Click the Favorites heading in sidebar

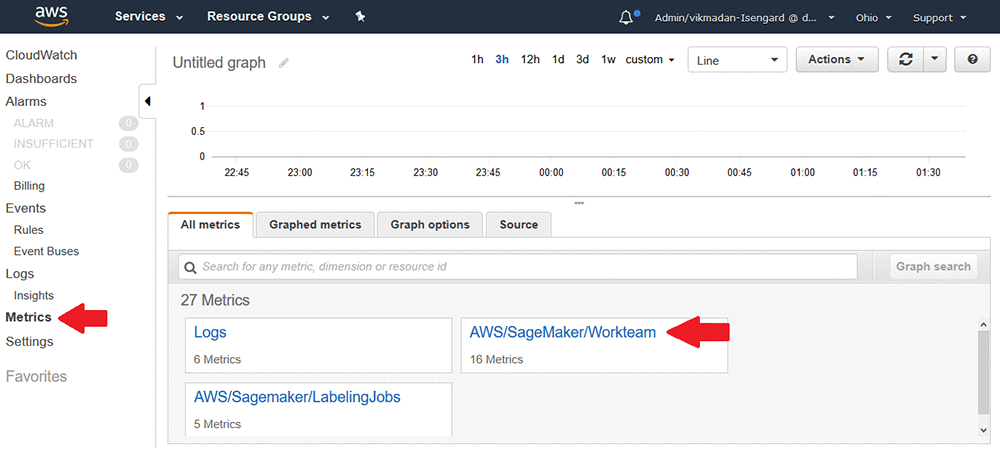point(36,376)
